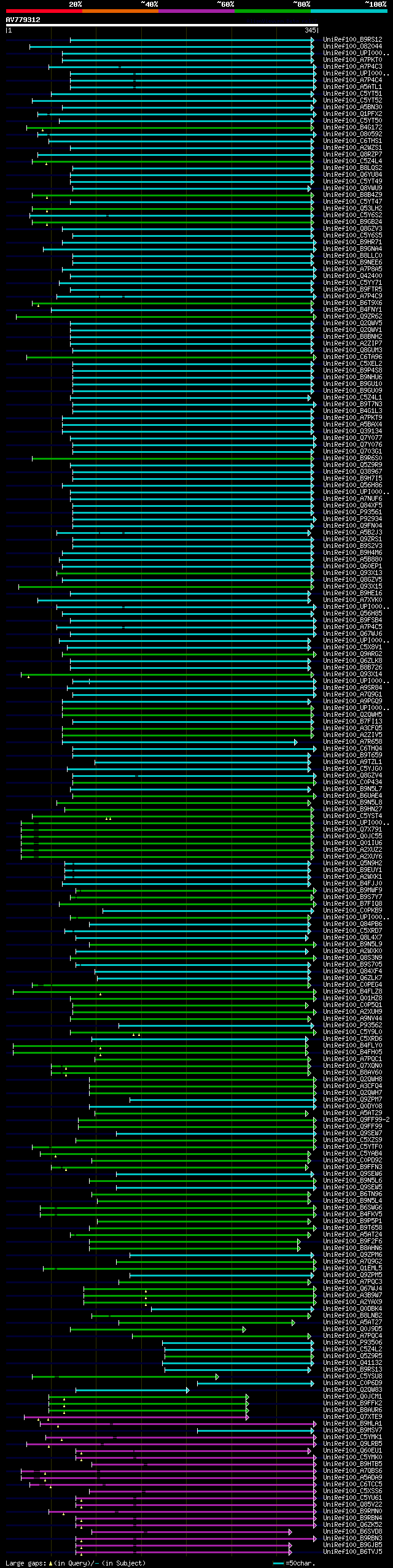
Task: Open hit UniRef100_A7P4C3
Action: click(352, 67)
